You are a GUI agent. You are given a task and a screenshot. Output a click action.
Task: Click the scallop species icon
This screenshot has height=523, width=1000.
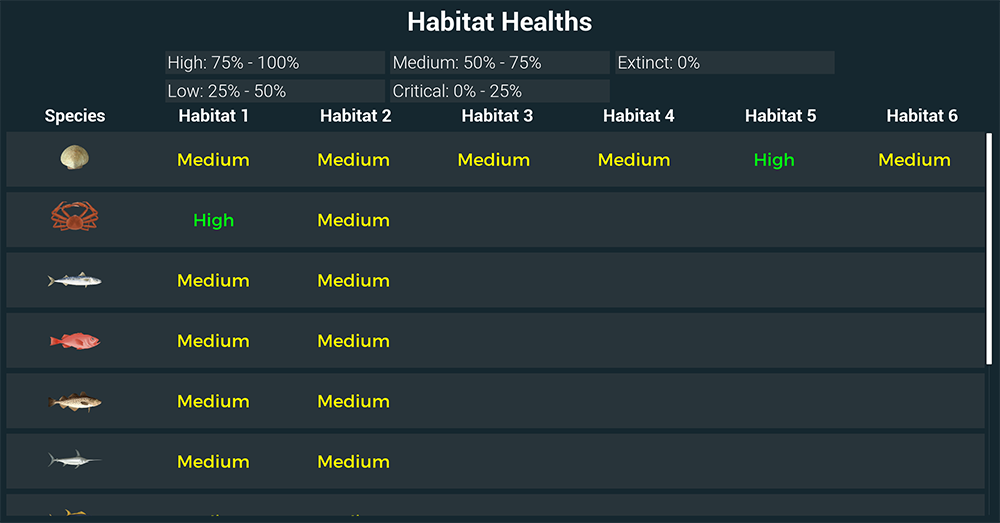74,158
